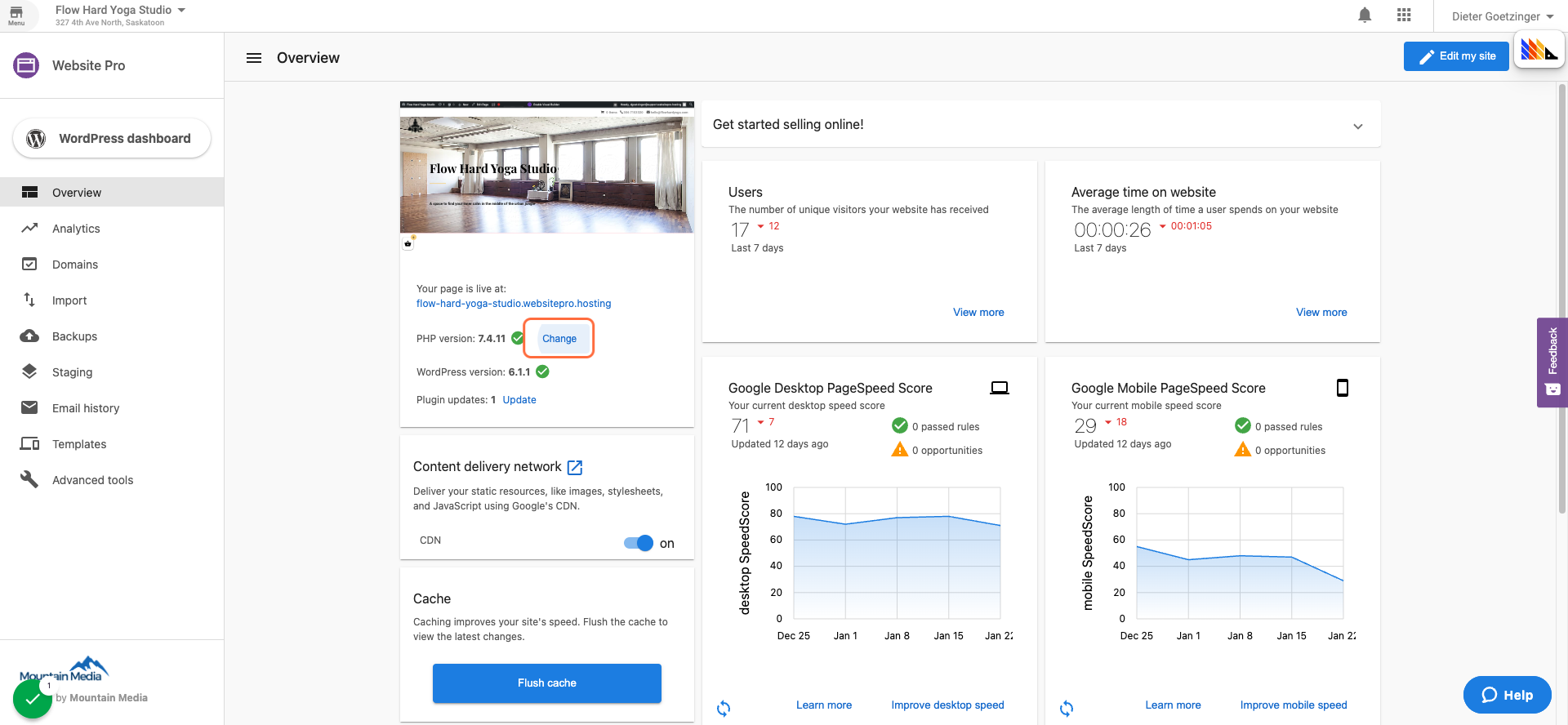Turn off the CDN toggle
Viewport: 1568px width, 725px height.
coord(639,543)
